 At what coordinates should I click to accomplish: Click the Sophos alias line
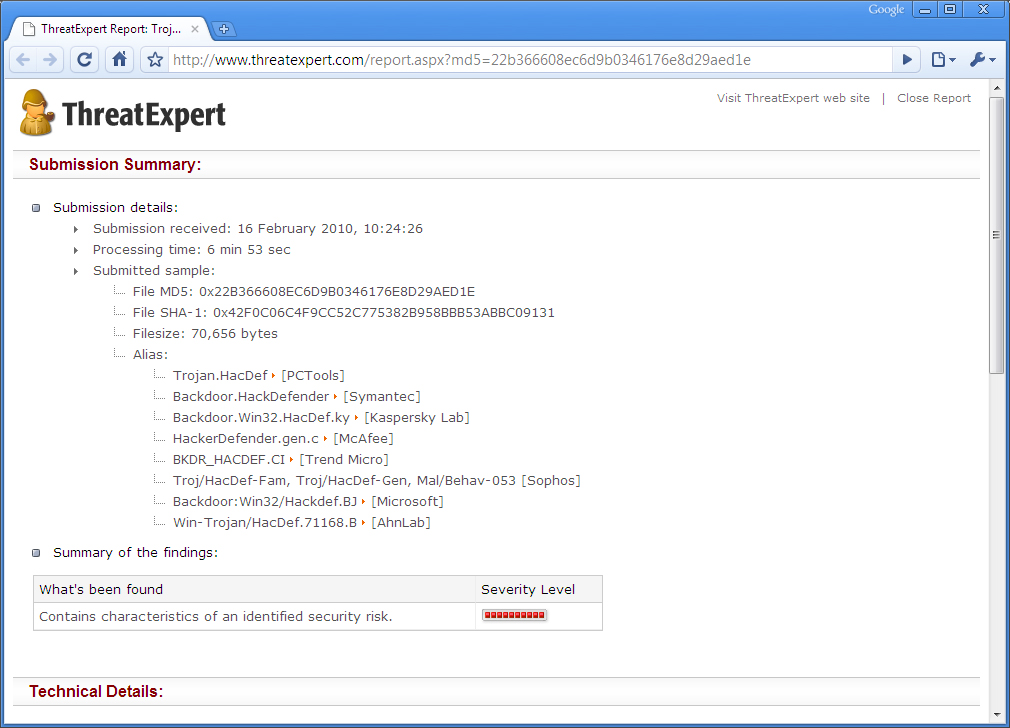376,481
